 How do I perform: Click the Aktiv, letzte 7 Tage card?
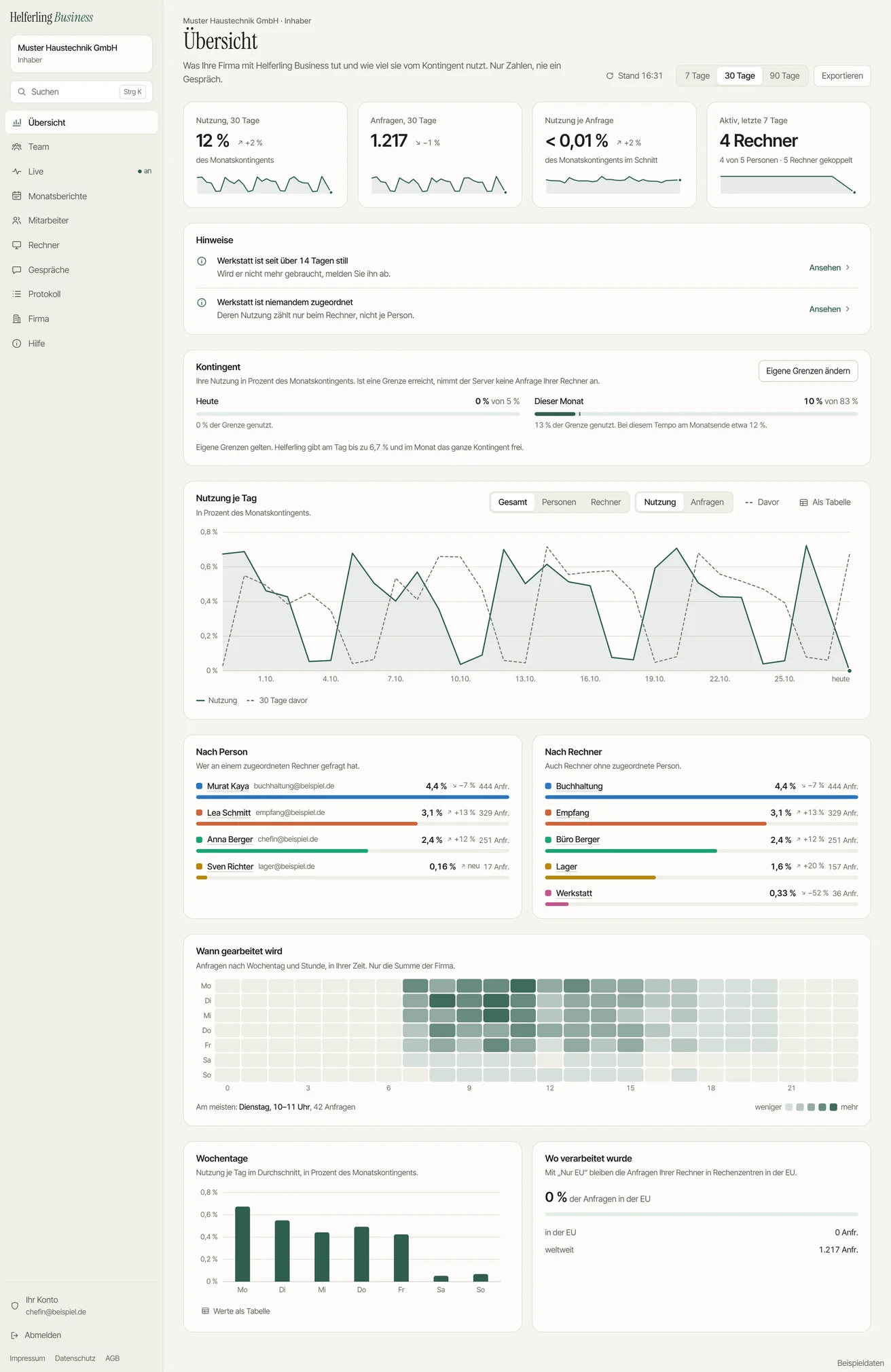[x=788, y=155]
